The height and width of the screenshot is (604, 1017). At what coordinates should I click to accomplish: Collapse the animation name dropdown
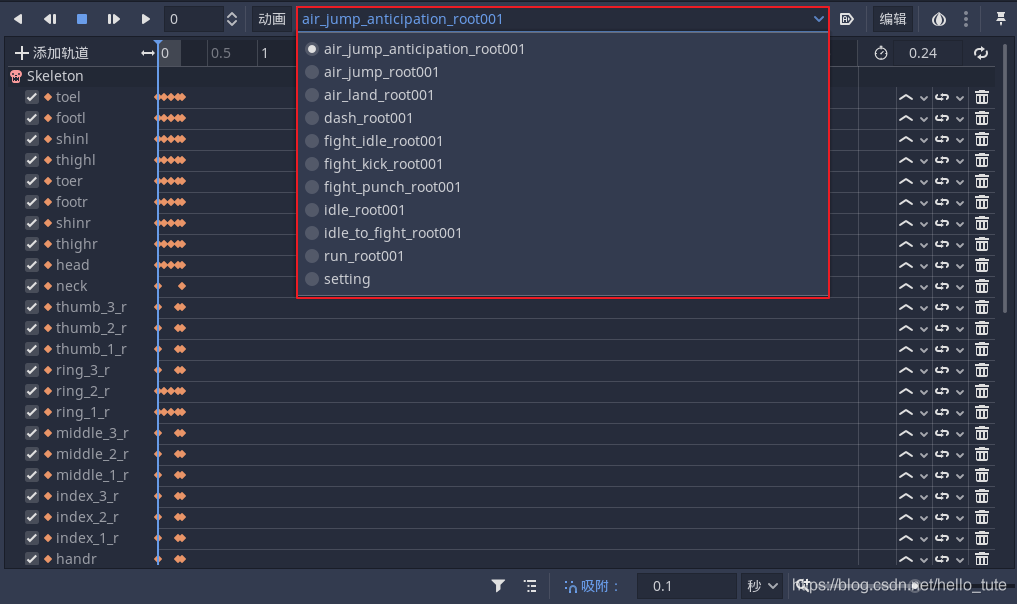tap(562, 19)
